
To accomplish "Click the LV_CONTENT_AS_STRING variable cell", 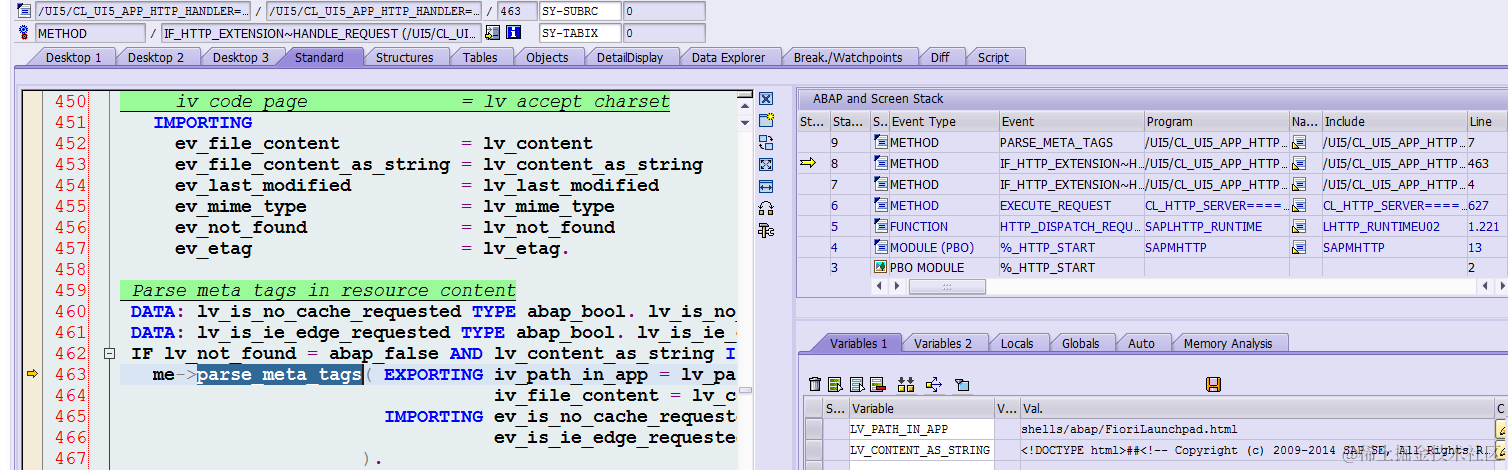I will [921, 450].
